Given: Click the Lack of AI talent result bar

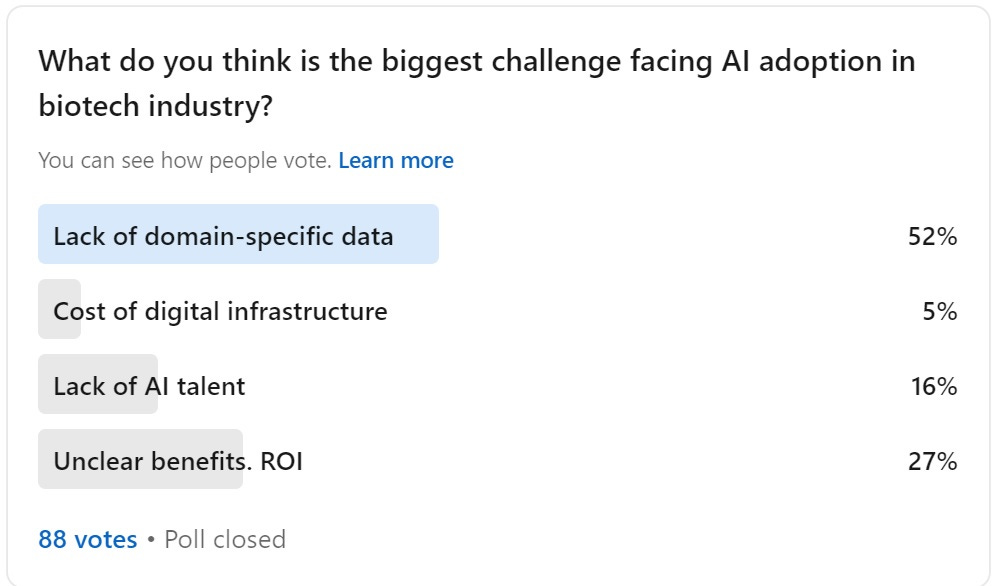Looking at the screenshot, I should (97, 385).
